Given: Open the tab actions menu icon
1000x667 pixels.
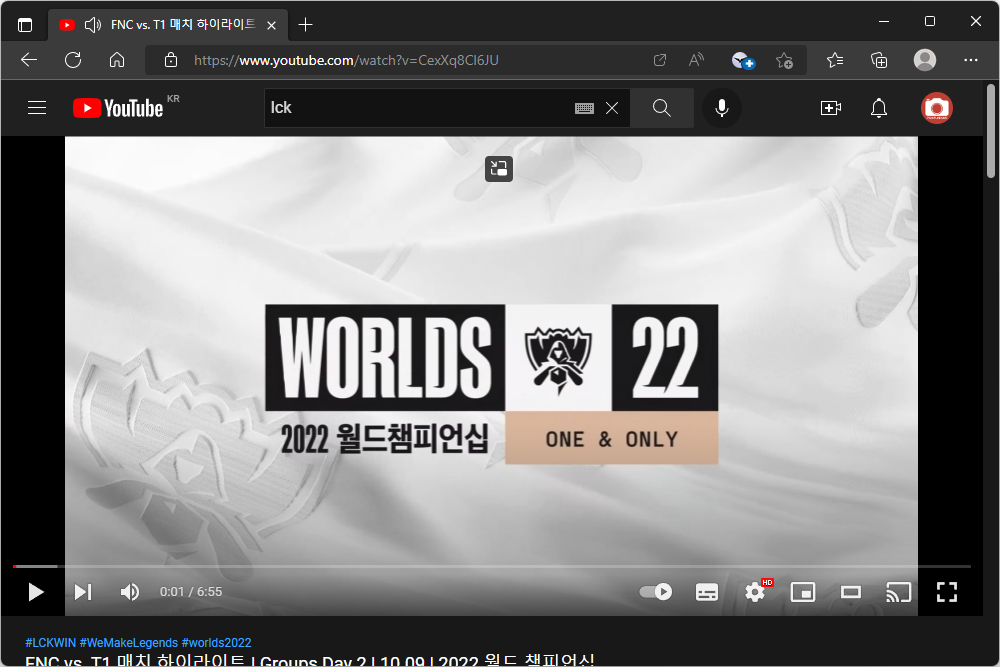Looking at the screenshot, I should tap(25, 25).
